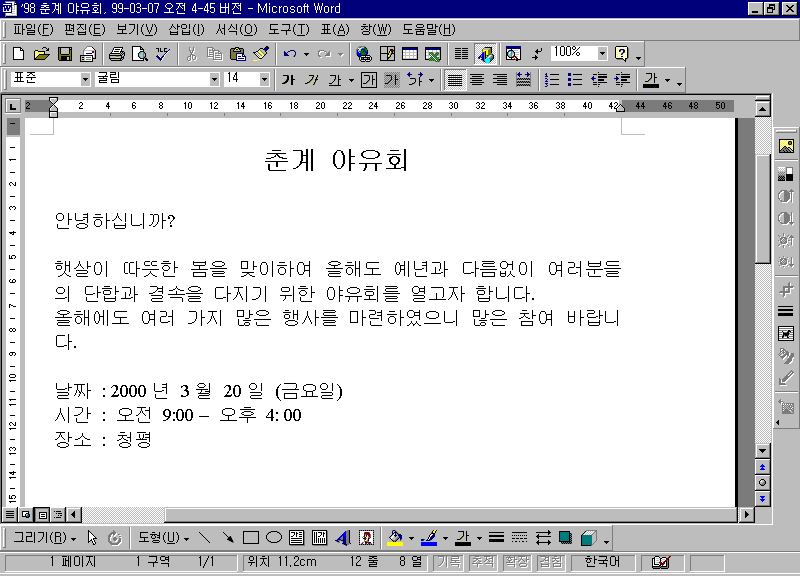Open the 그리기(R) Draw menu dropdown
800x576 pixels.
pyautogui.click(x=45, y=538)
